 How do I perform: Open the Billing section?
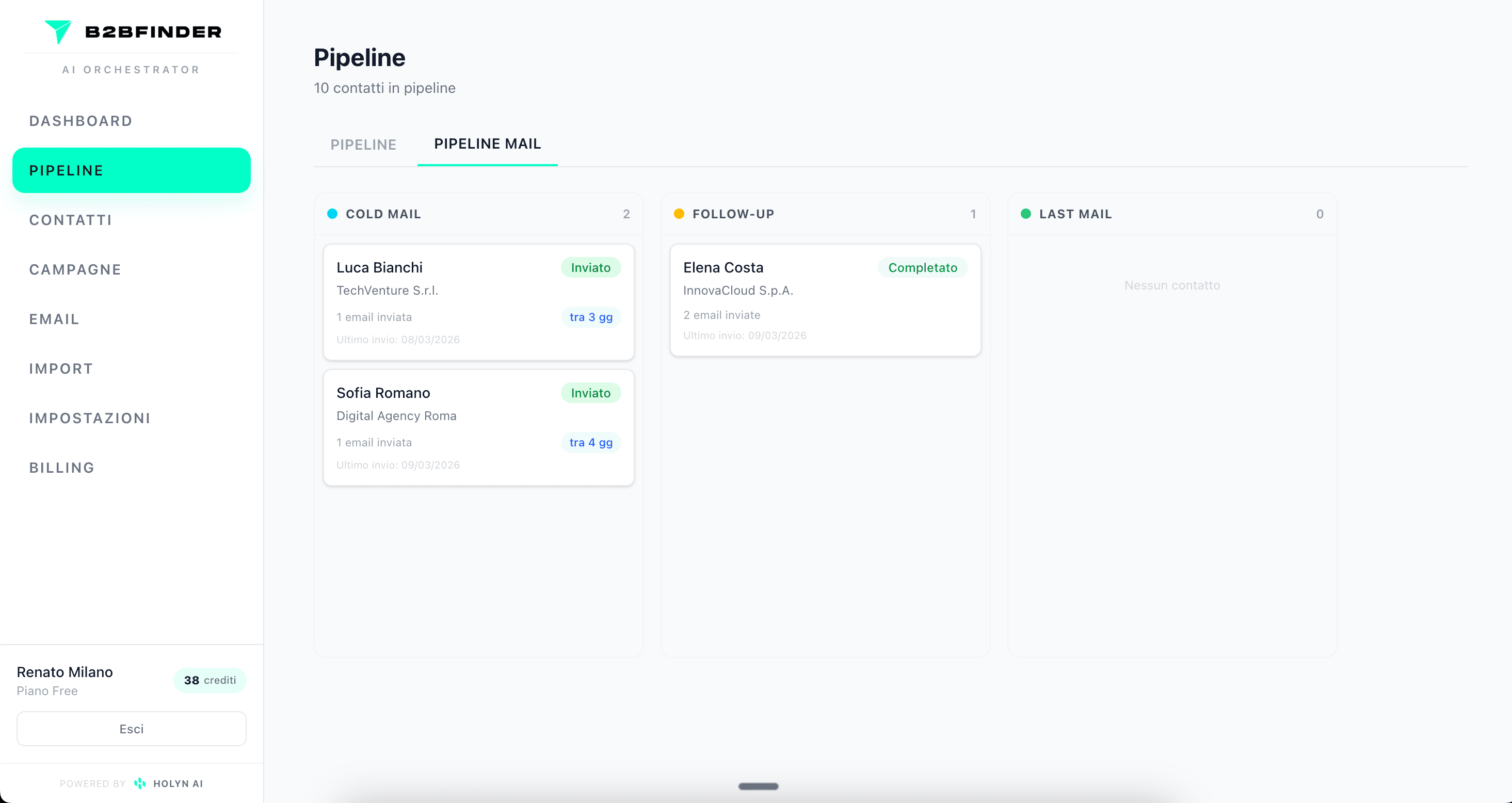[61, 467]
